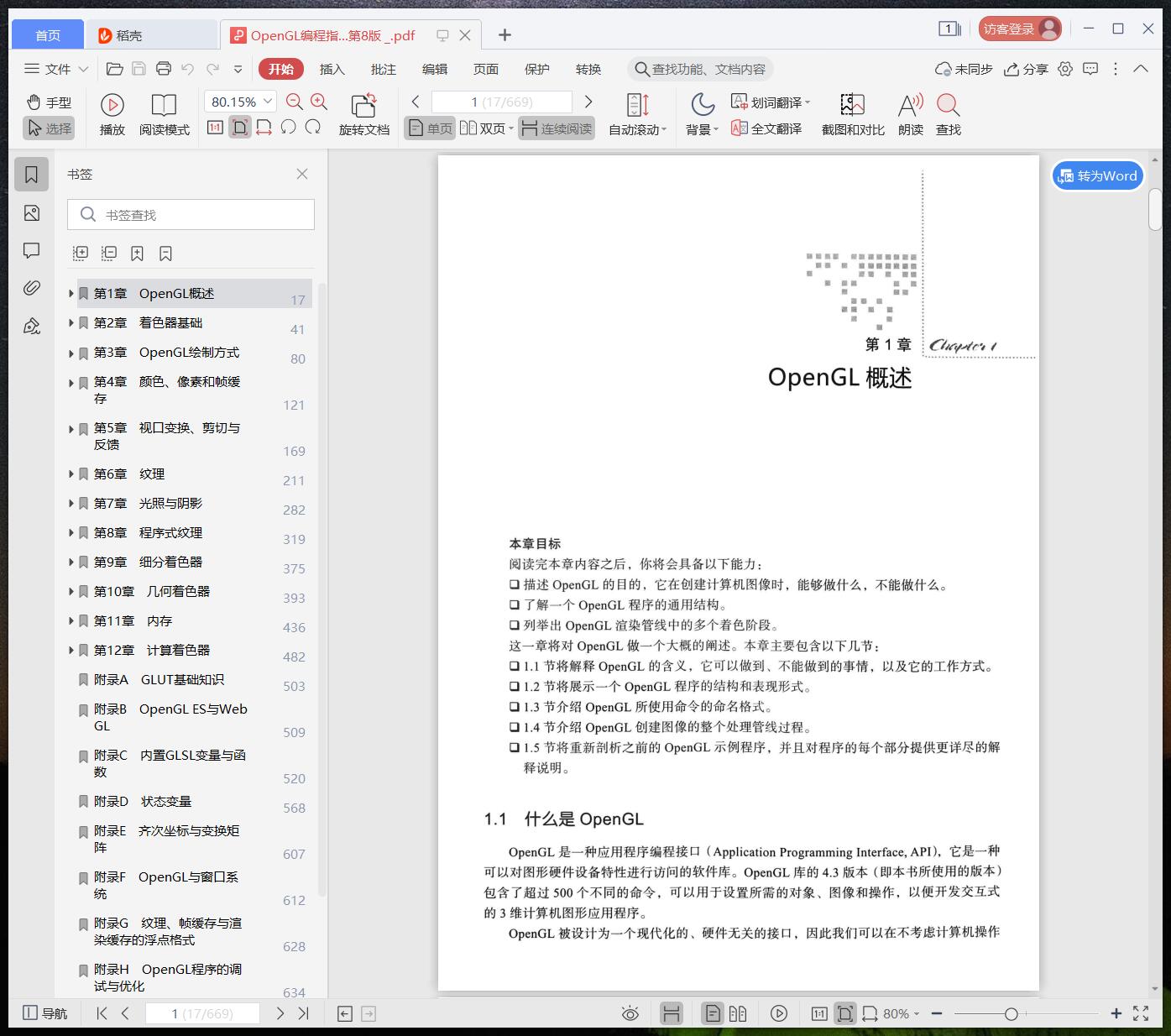Jump to the last page from the status bar
Screen dimensions: 1171x1036
point(304,1013)
